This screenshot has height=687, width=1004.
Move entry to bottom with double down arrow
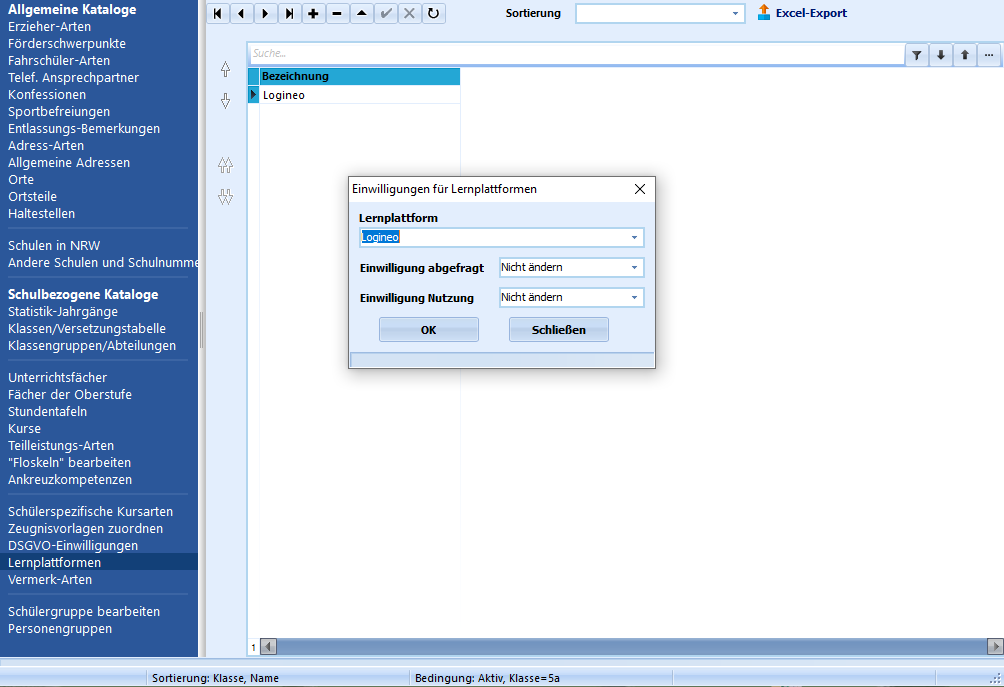[x=225, y=197]
